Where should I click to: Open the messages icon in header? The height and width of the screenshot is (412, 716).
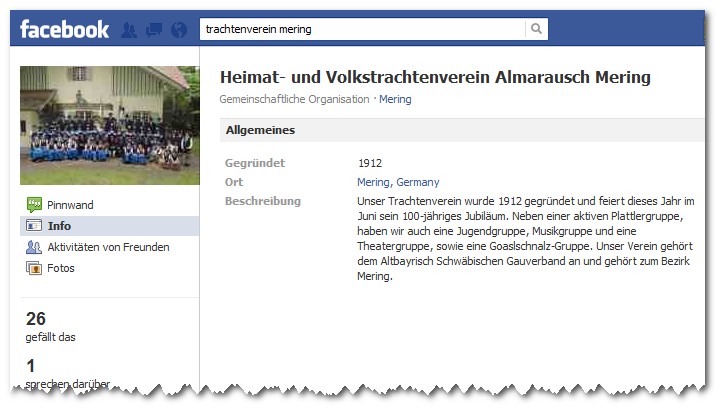[154, 30]
